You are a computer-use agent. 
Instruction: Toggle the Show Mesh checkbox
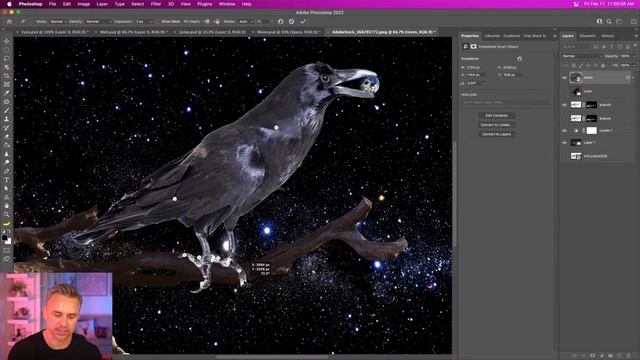coord(158,22)
